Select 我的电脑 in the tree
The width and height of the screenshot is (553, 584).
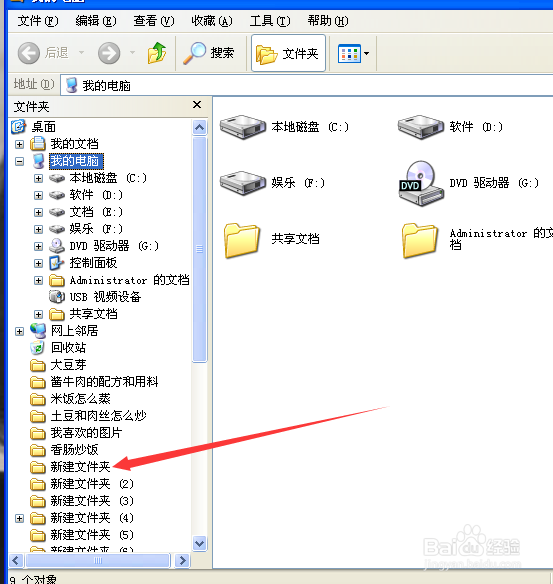[x=76, y=161]
